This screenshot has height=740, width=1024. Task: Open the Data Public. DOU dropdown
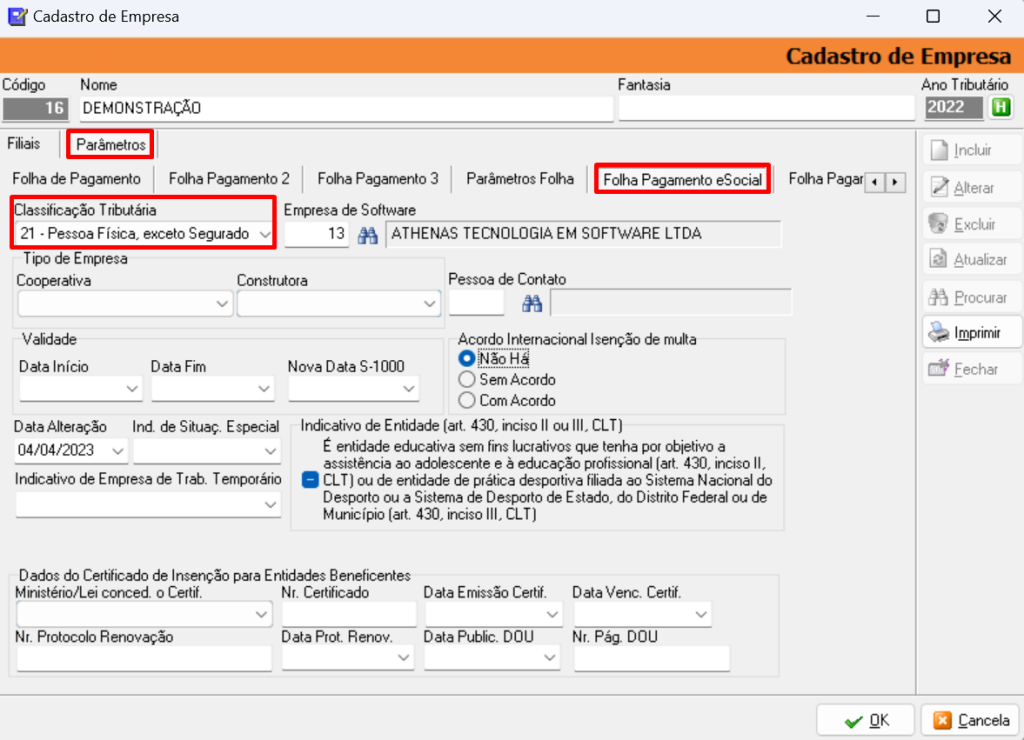coord(549,658)
